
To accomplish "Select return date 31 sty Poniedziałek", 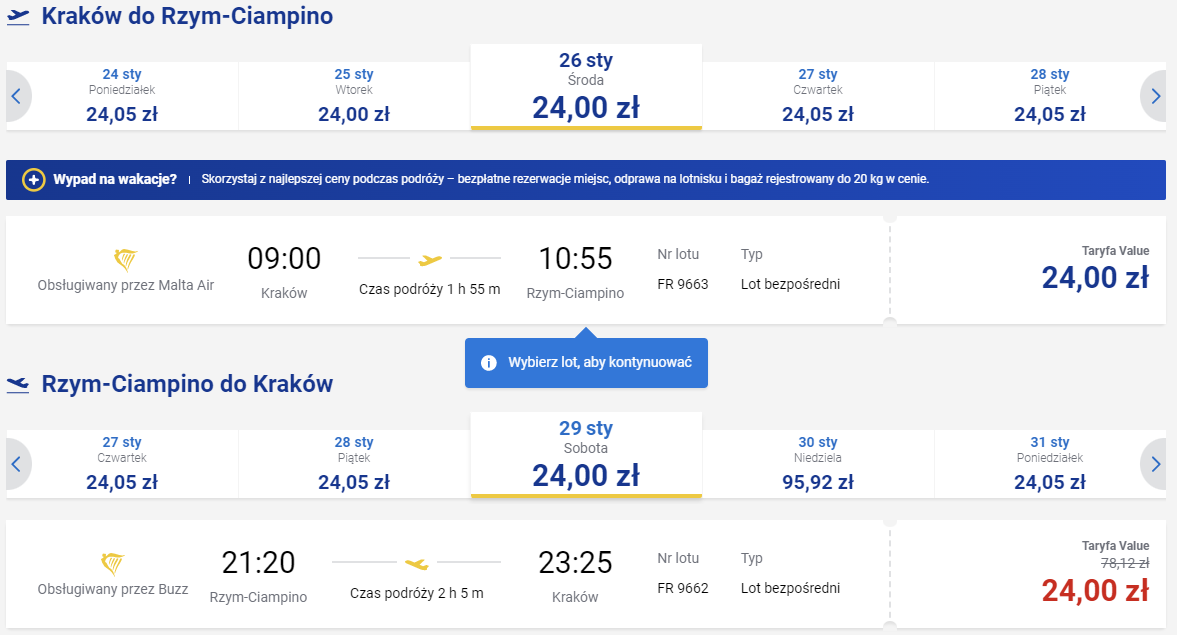I will click(1049, 464).
